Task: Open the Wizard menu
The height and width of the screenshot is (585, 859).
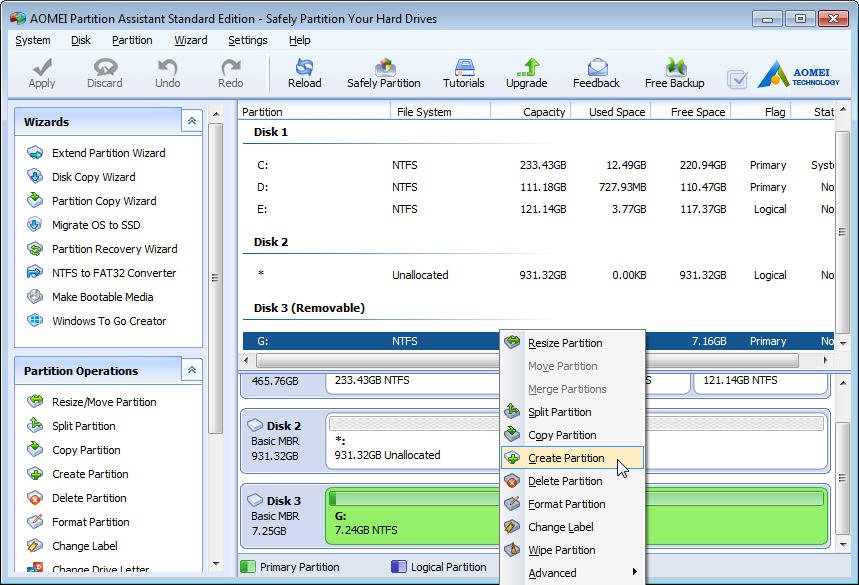Action: [x=191, y=41]
